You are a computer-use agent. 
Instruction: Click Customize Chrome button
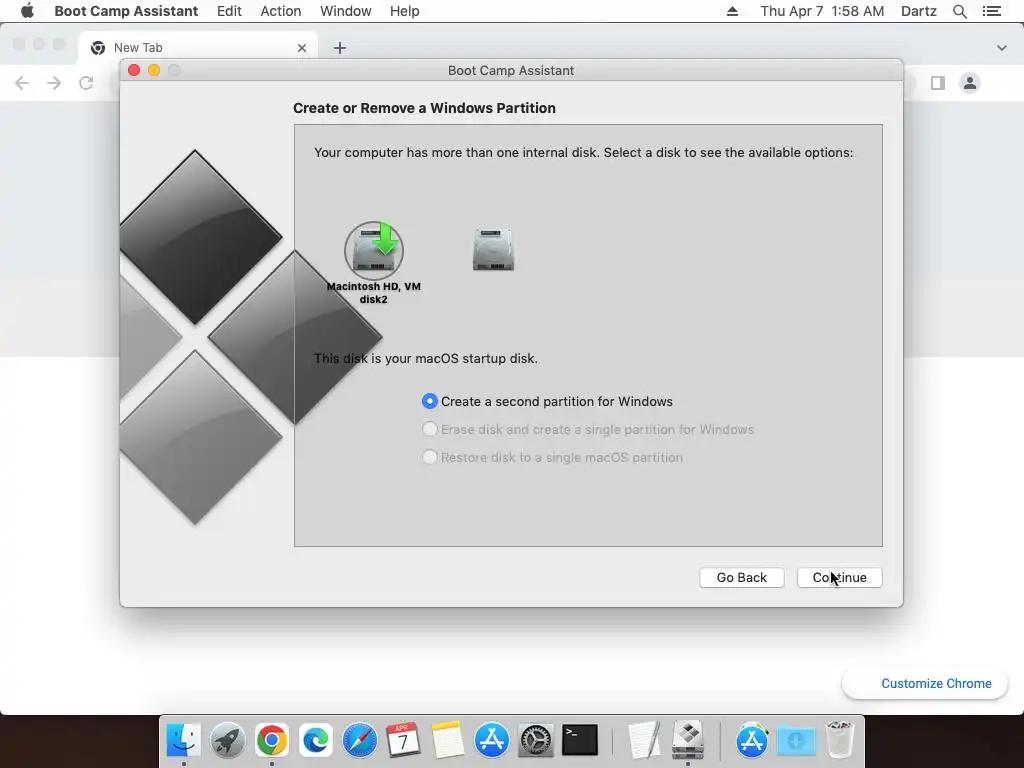click(x=925, y=683)
